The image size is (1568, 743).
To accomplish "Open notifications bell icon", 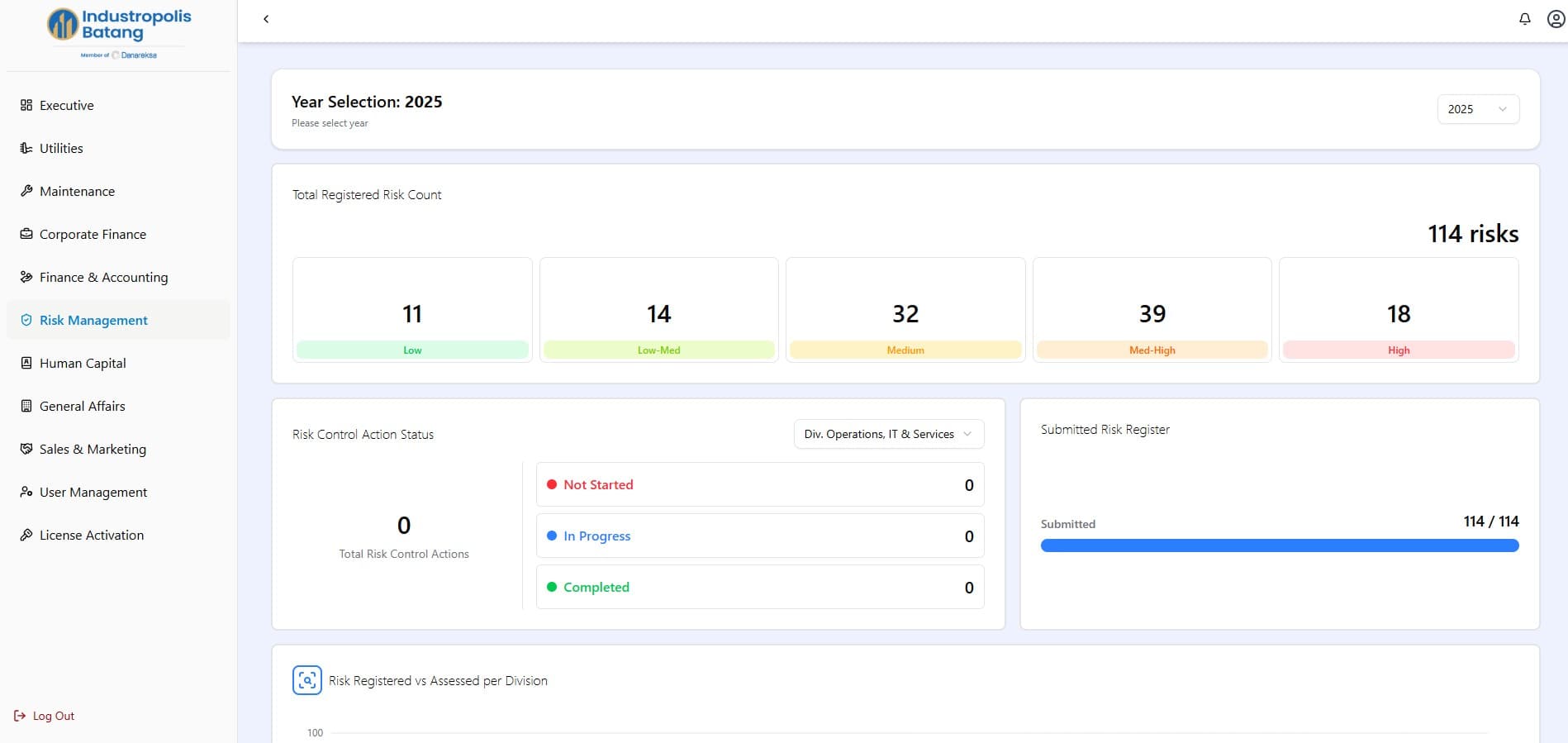I will [1525, 19].
